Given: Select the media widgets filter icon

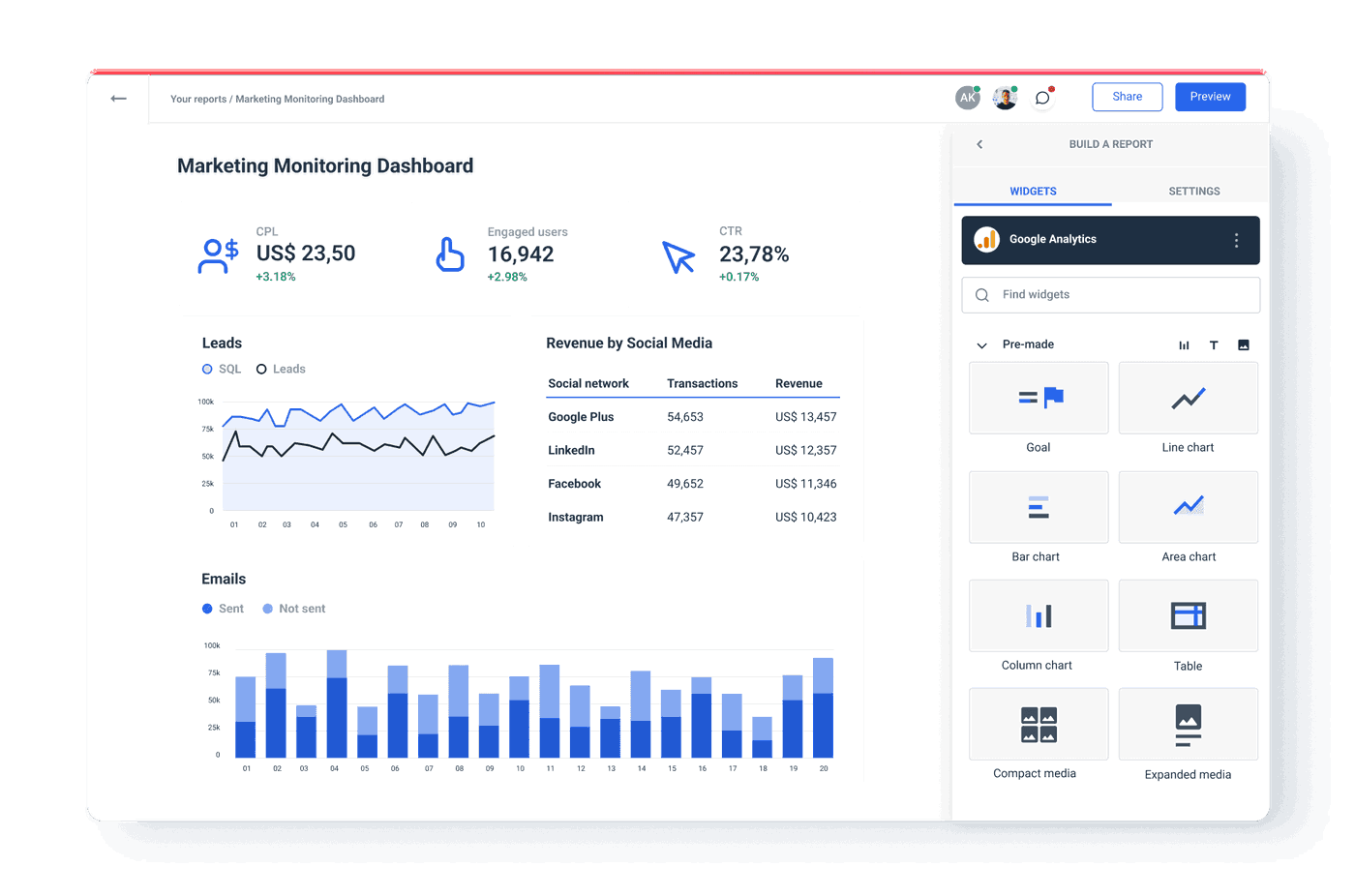Looking at the screenshot, I should pyautogui.click(x=1243, y=344).
